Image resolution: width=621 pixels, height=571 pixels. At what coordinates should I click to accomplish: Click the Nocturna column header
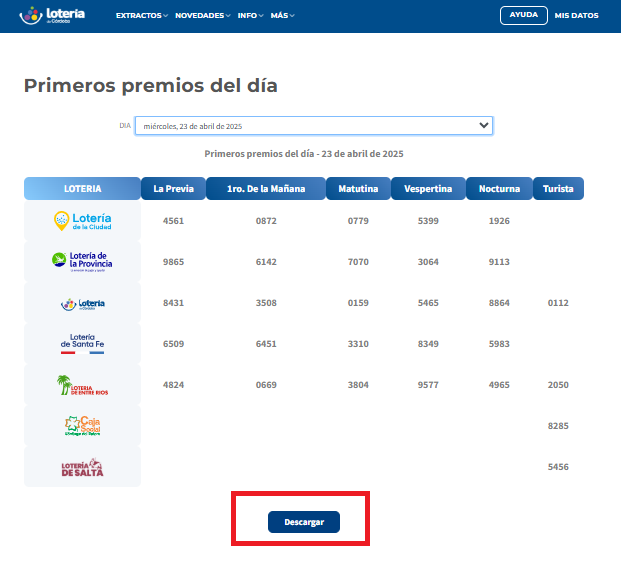pos(499,189)
